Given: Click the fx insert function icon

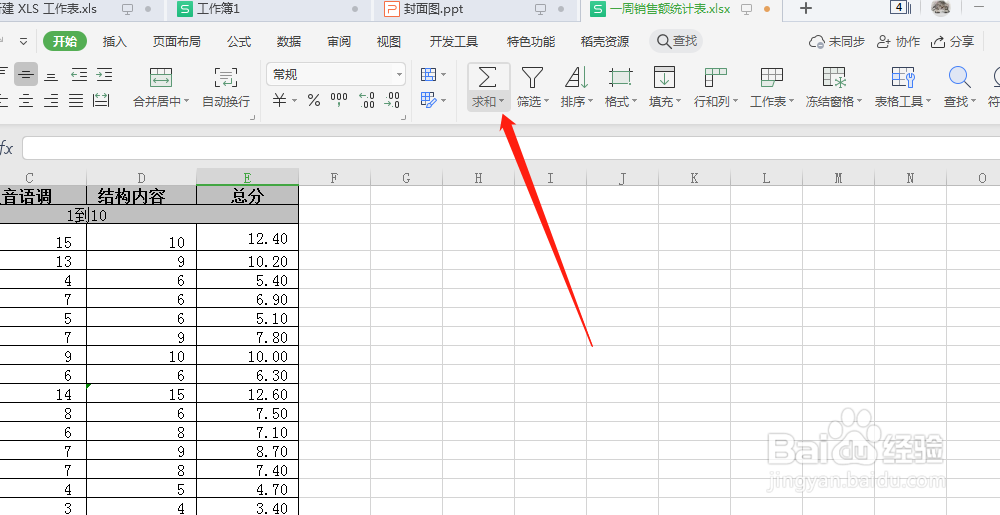Looking at the screenshot, I should point(6,149).
